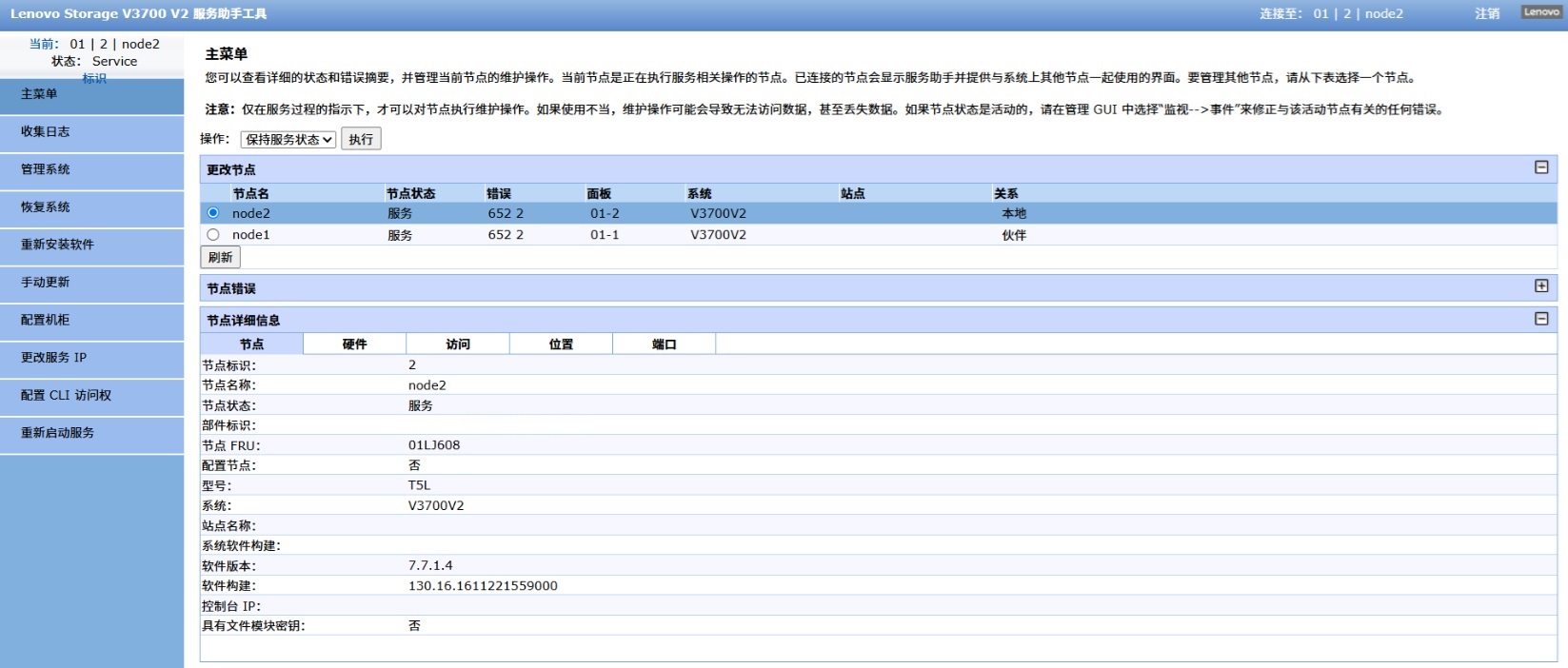Screen dimensions: 1568x668
Task: Open 主菜单 in the sidebar
Action: [x=91, y=94]
